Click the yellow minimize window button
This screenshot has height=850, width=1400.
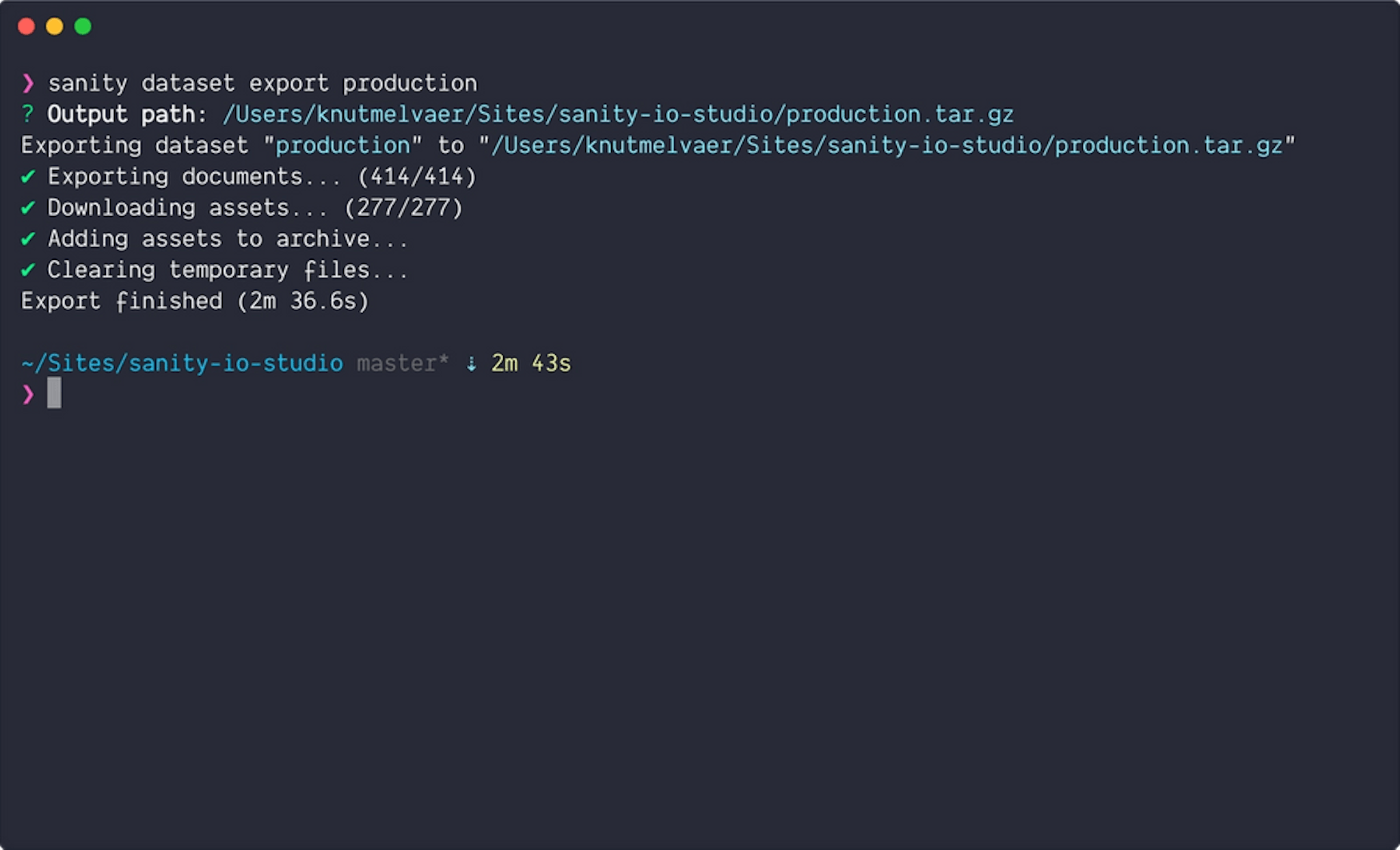[x=55, y=27]
